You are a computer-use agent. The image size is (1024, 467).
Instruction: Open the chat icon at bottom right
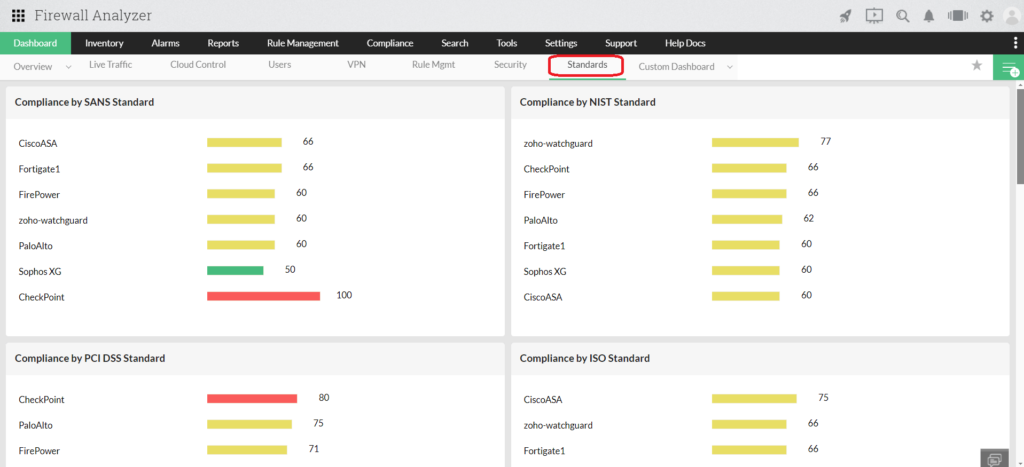995,459
